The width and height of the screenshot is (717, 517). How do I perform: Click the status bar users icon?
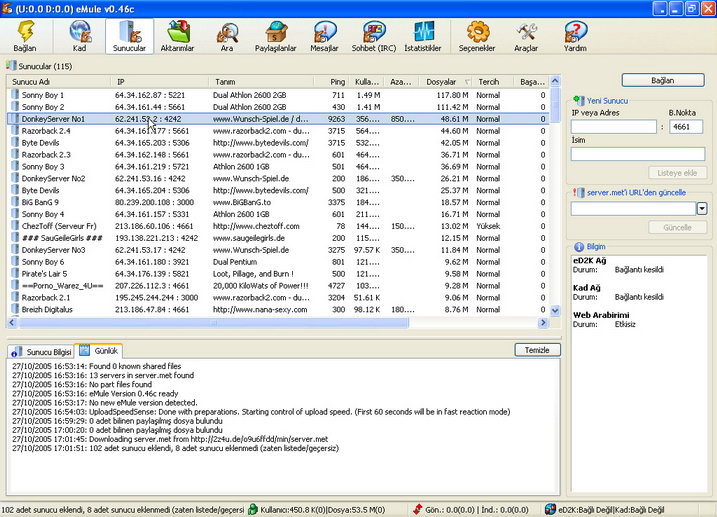point(253,509)
